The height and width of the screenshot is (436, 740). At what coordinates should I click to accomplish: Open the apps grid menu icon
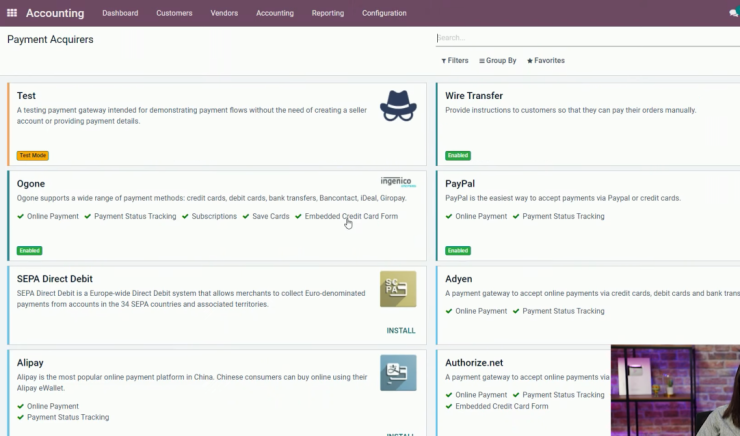pyautogui.click(x=12, y=13)
